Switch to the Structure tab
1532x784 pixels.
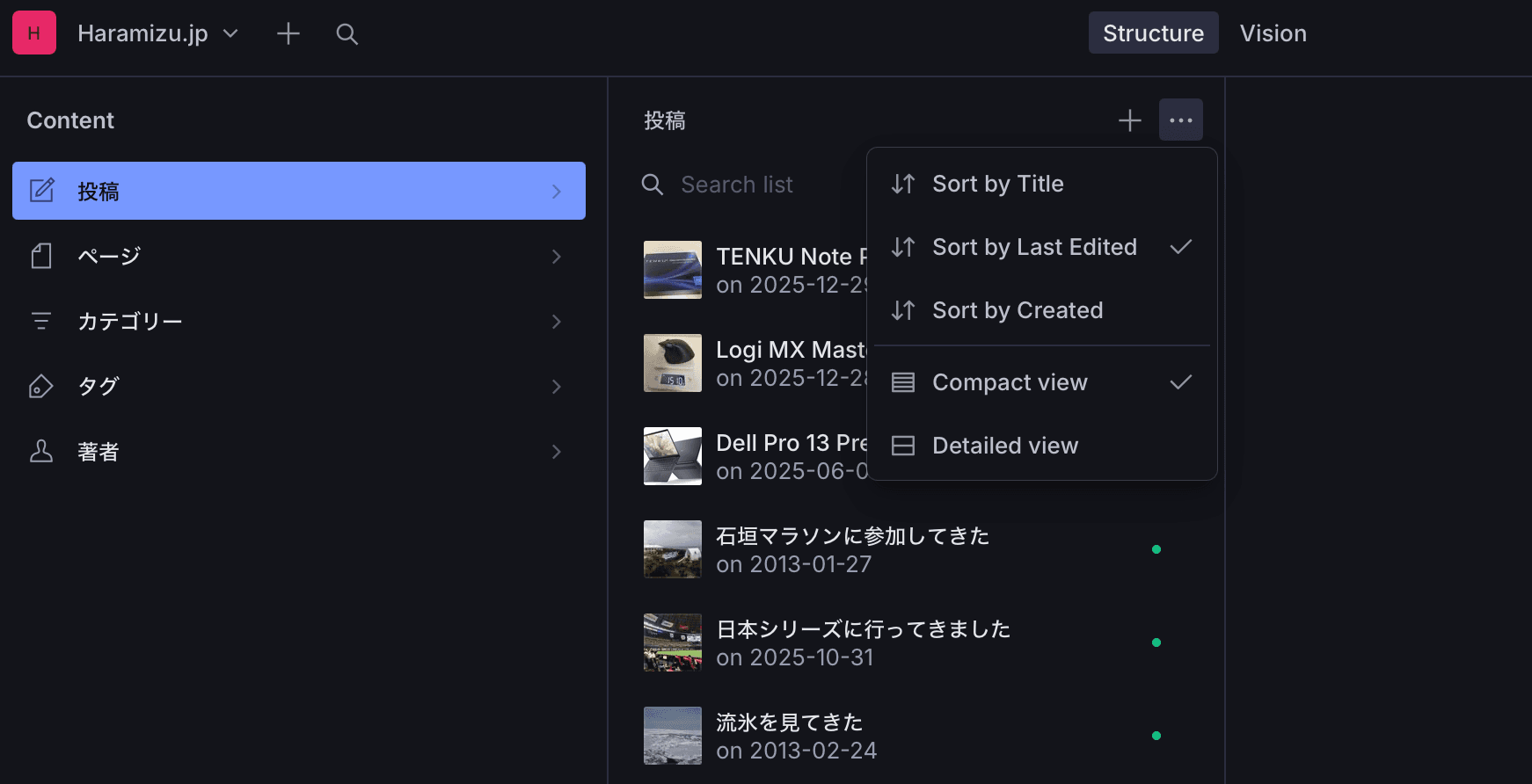tap(1153, 33)
